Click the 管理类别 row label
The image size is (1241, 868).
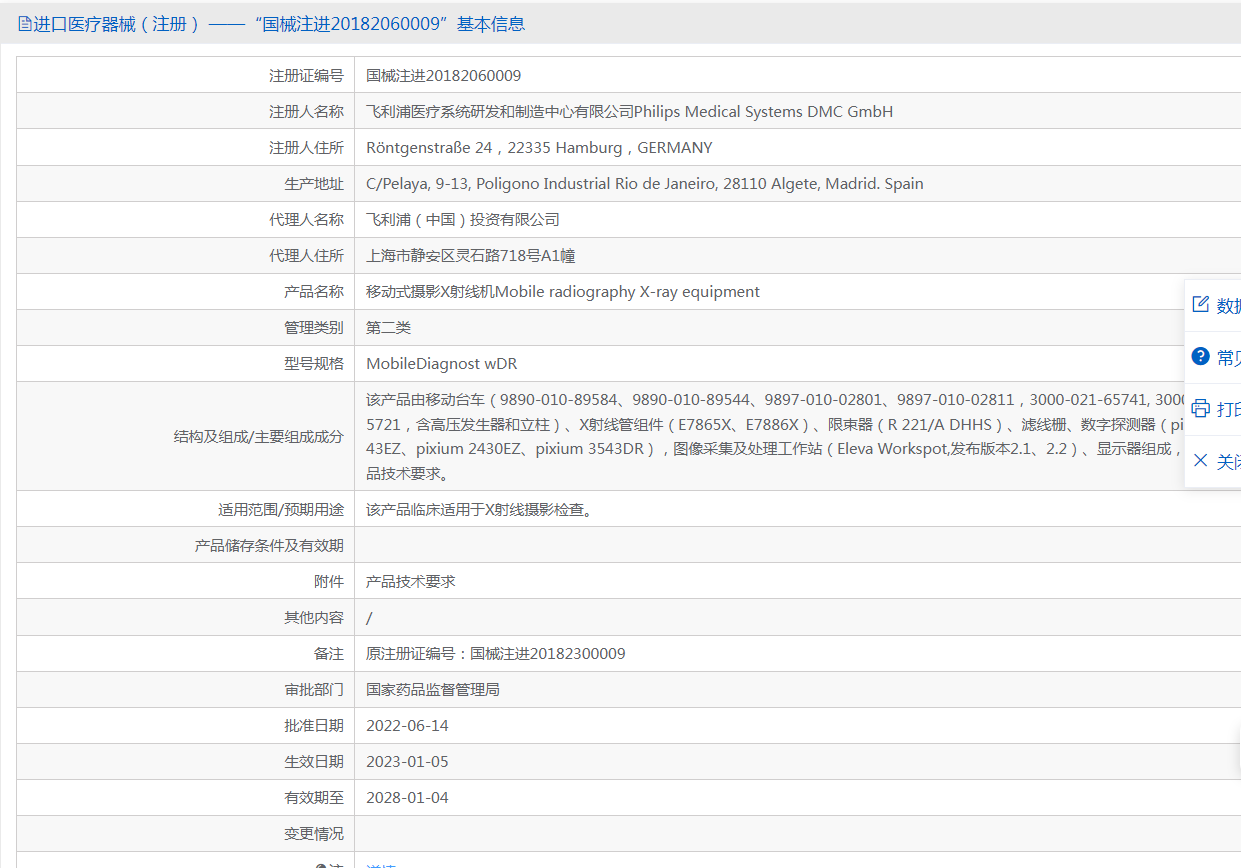click(314, 327)
